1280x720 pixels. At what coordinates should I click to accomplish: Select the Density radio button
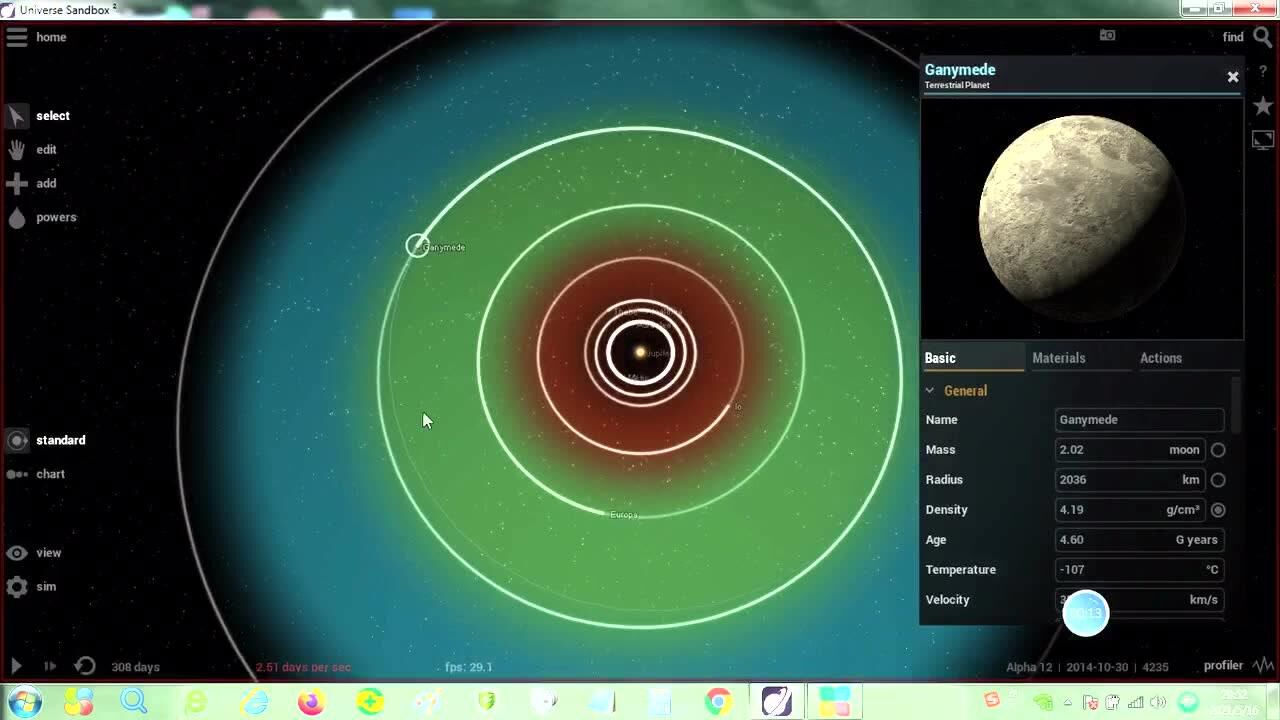coord(1218,510)
